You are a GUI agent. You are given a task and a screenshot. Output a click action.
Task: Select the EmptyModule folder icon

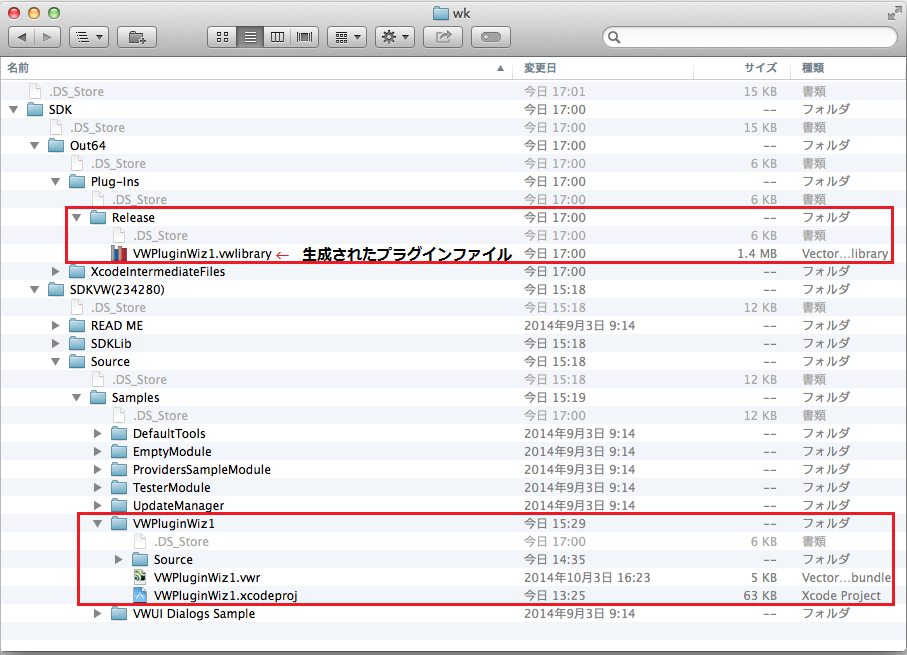119,451
